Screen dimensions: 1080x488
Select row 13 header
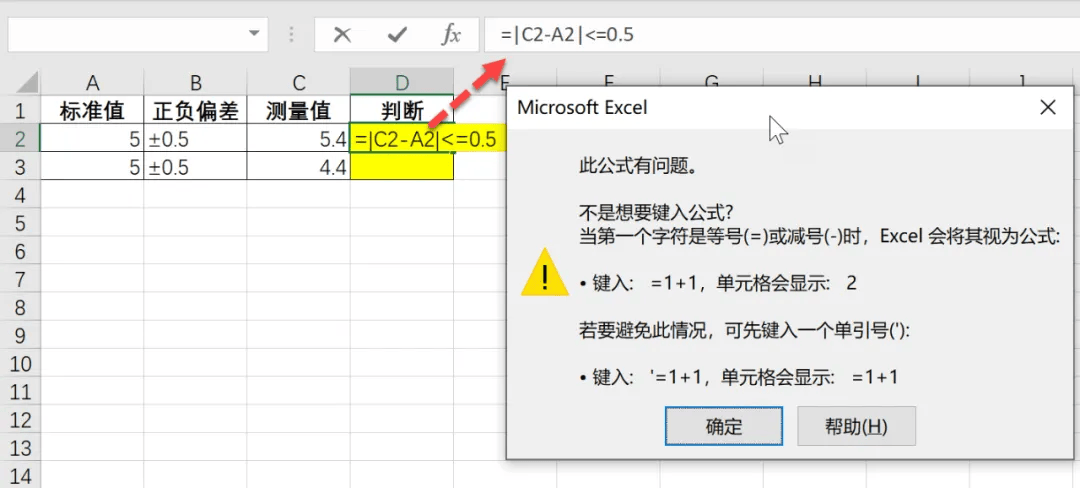20,449
